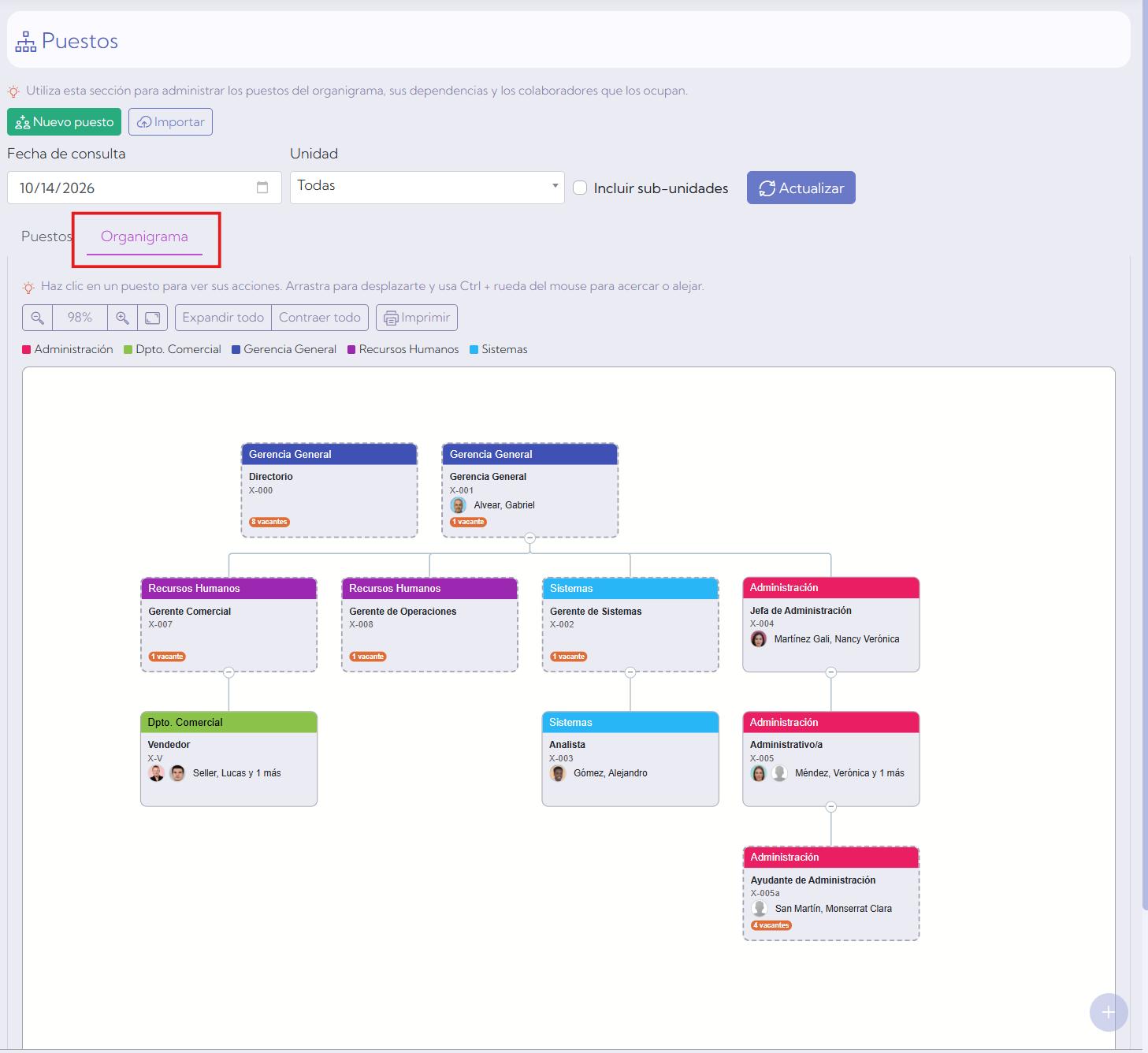The width and height of the screenshot is (1148, 1053).
Task: Click Gabriel Alvear's avatar photo
Action: pos(459,505)
